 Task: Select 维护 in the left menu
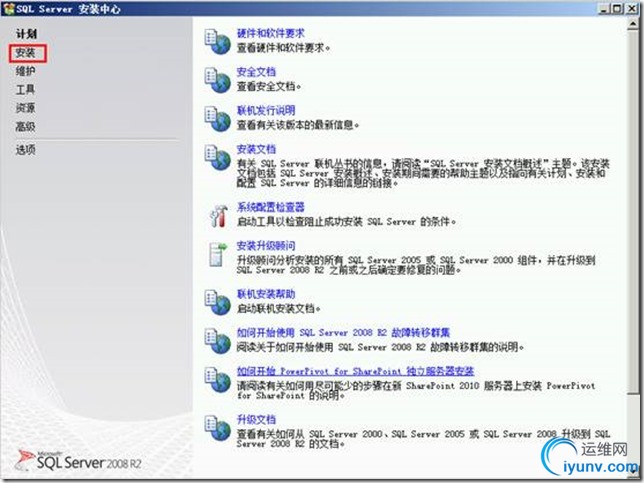(25, 71)
